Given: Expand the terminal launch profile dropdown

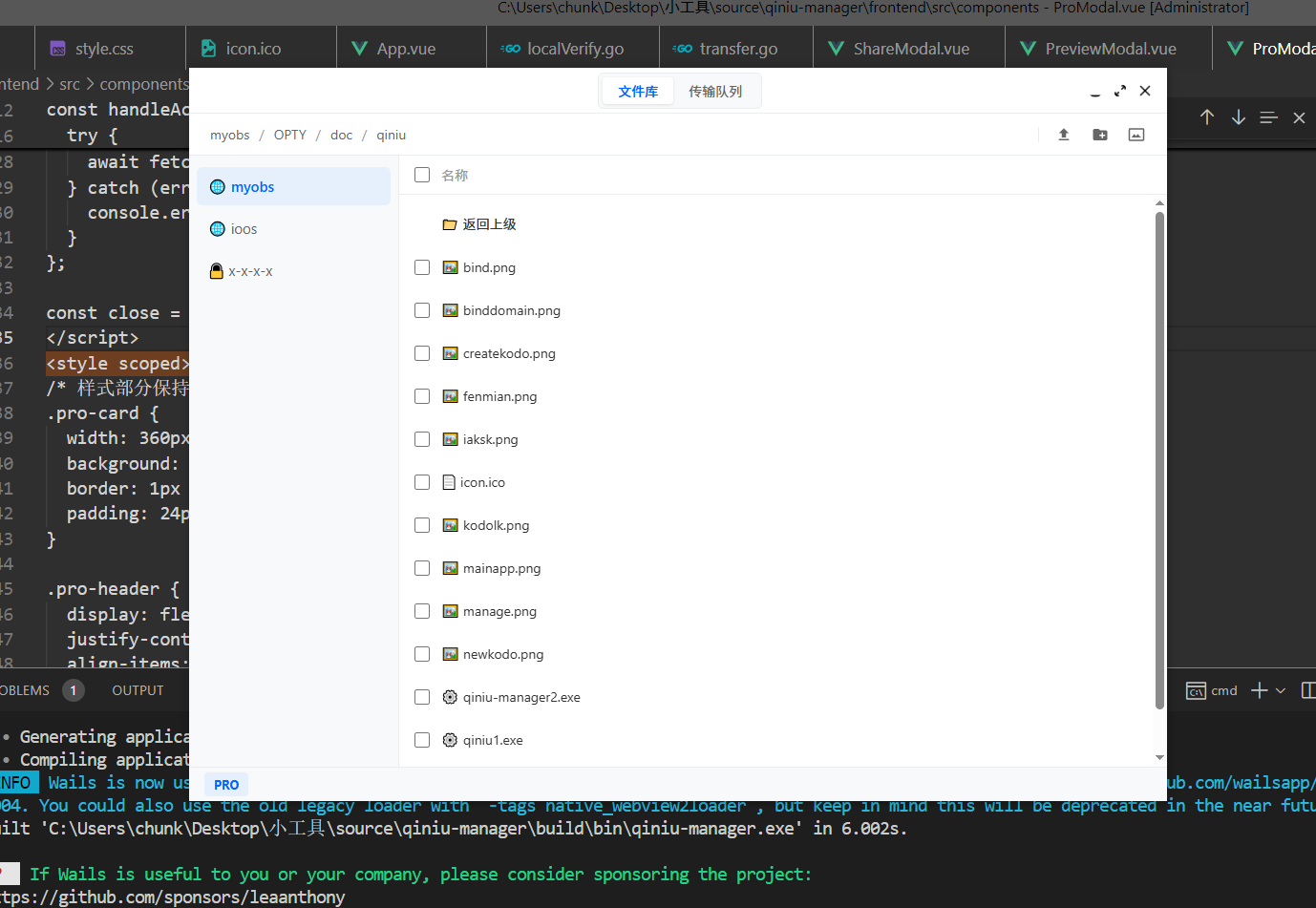Looking at the screenshot, I should (1281, 690).
